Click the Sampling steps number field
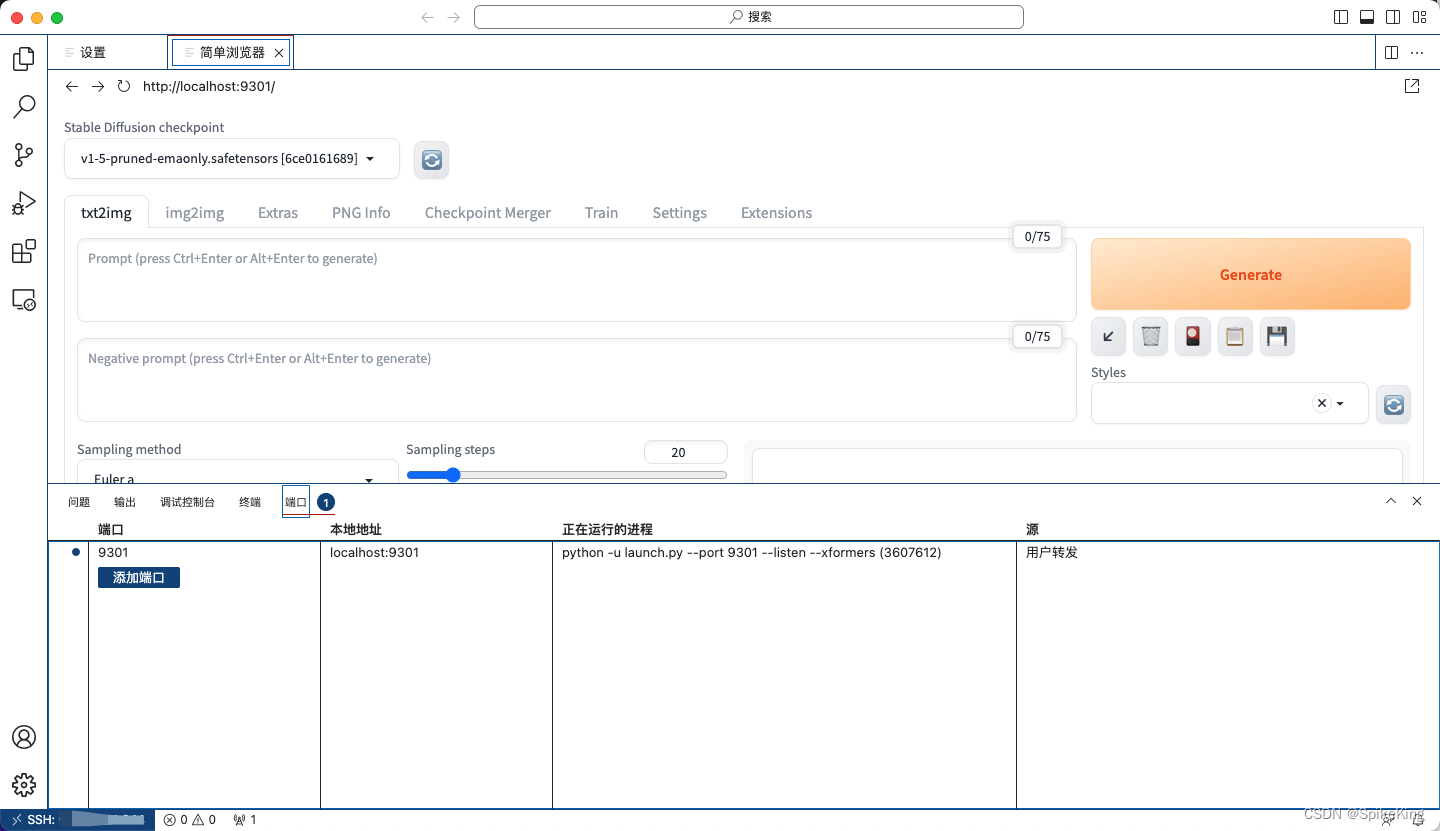 (x=686, y=452)
